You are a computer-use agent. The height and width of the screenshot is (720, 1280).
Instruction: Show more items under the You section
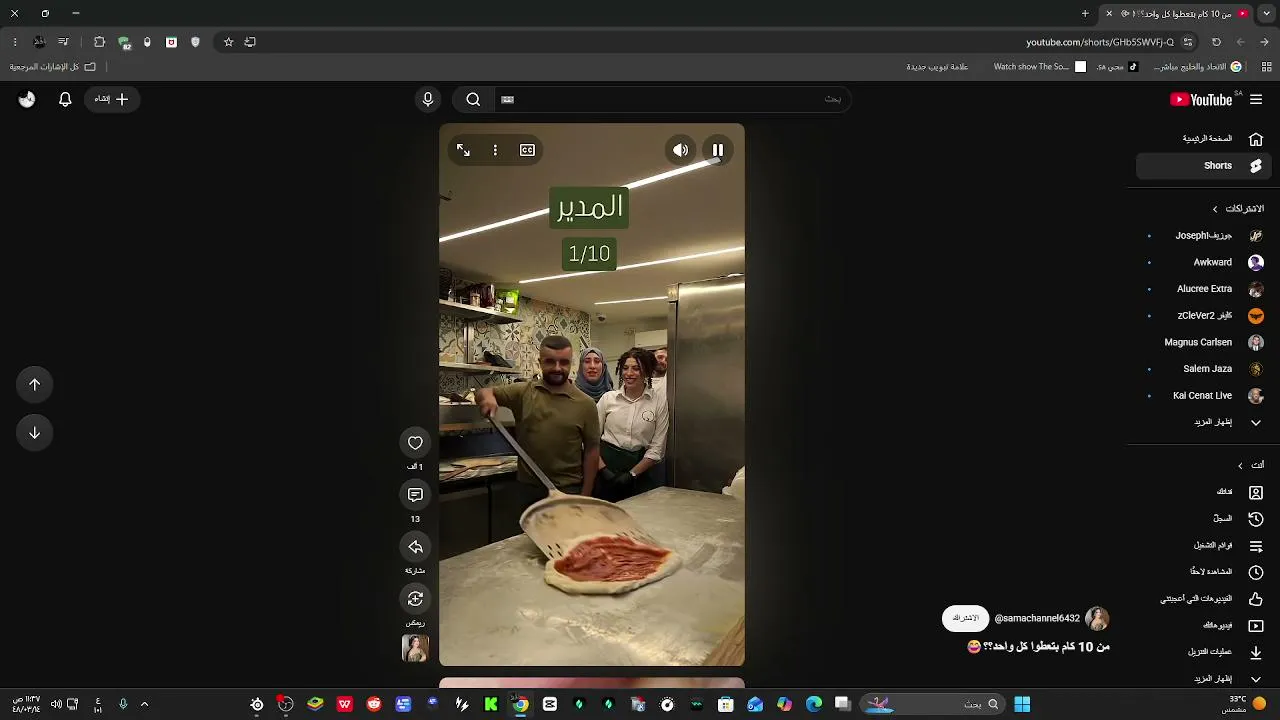click(x=1204, y=678)
